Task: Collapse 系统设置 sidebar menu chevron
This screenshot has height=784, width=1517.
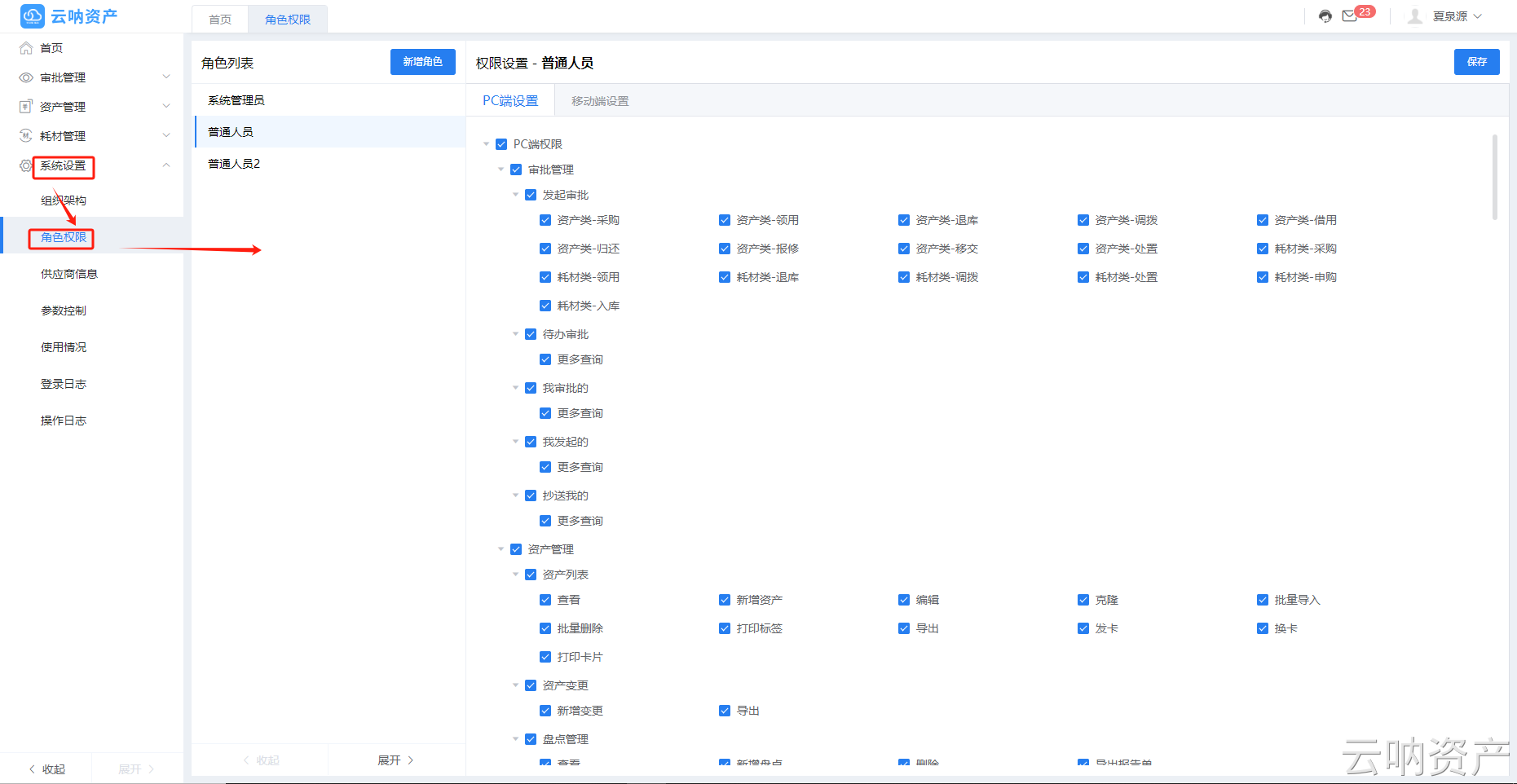Action: coord(166,165)
